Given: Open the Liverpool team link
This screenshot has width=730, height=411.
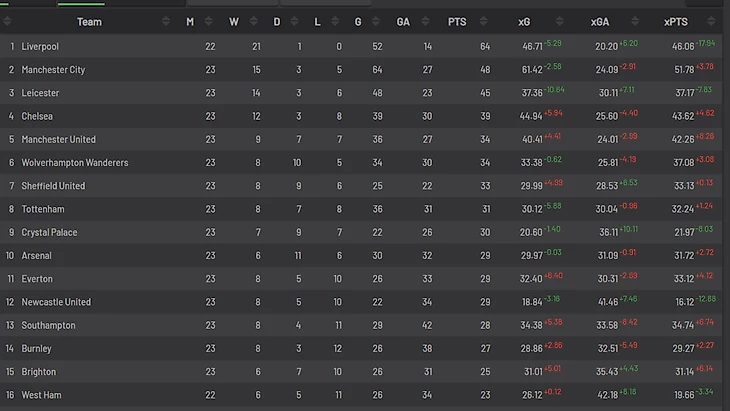Looking at the screenshot, I should coord(40,46).
